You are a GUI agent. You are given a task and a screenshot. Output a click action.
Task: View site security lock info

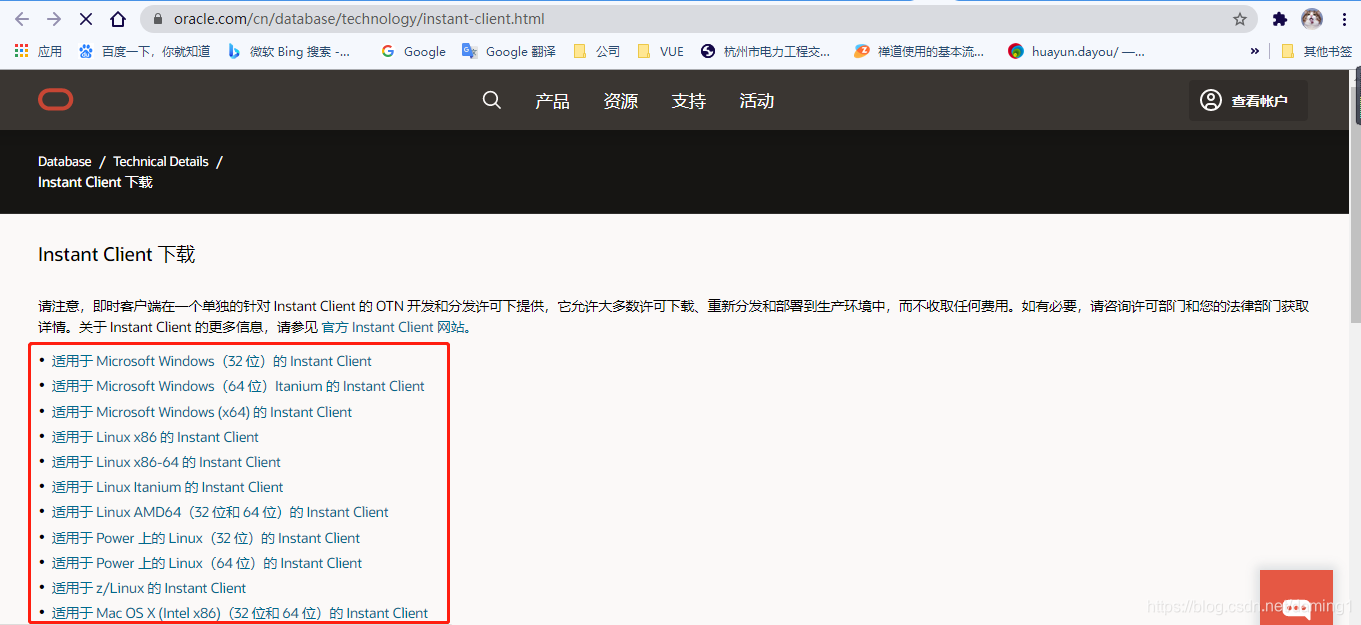(x=158, y=19)
